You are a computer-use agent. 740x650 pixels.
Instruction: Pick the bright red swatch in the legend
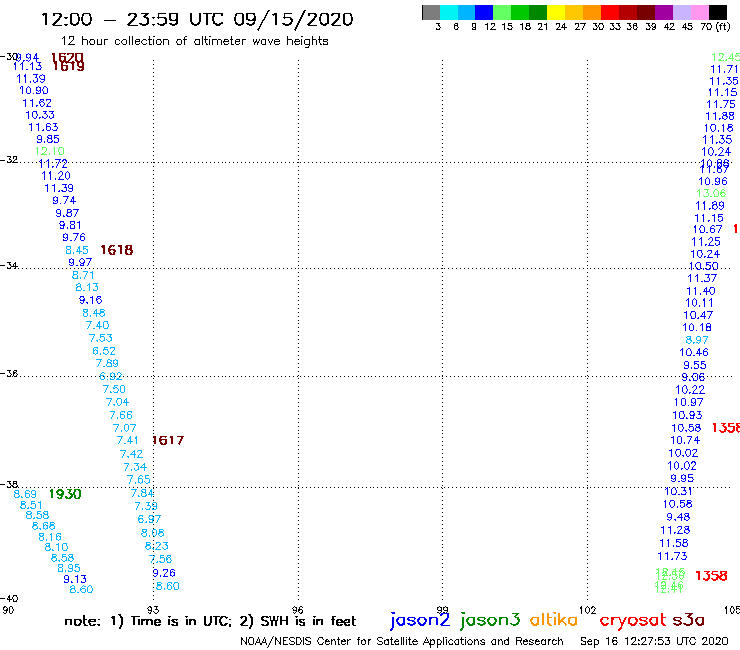coord(610,12)
